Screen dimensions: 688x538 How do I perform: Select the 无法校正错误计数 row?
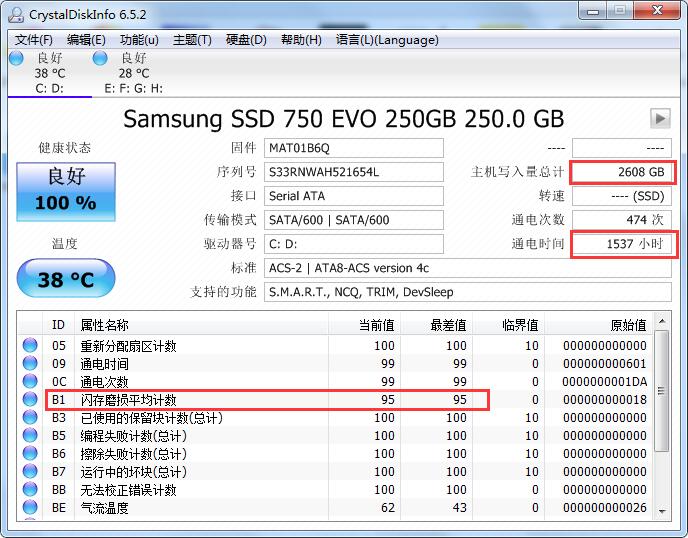tap(336, 489)
